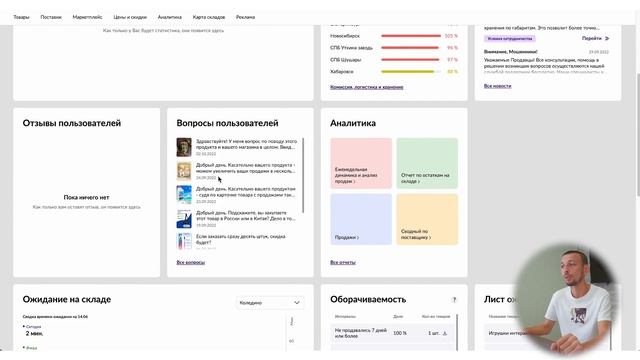Open the Аналитика menu in top bar
Image resolution: width=640 pixels, height=360 pixels.
[170, 17]
